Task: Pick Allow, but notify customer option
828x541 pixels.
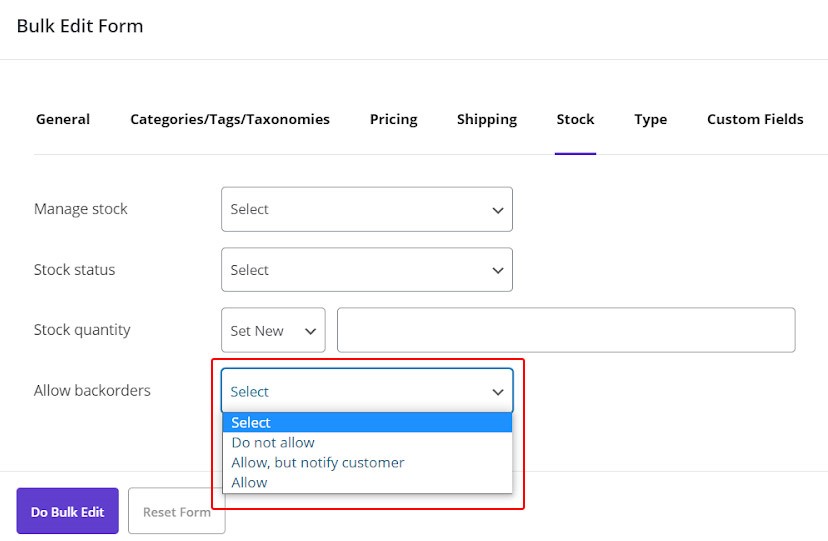Action: (x=318, y=463)
